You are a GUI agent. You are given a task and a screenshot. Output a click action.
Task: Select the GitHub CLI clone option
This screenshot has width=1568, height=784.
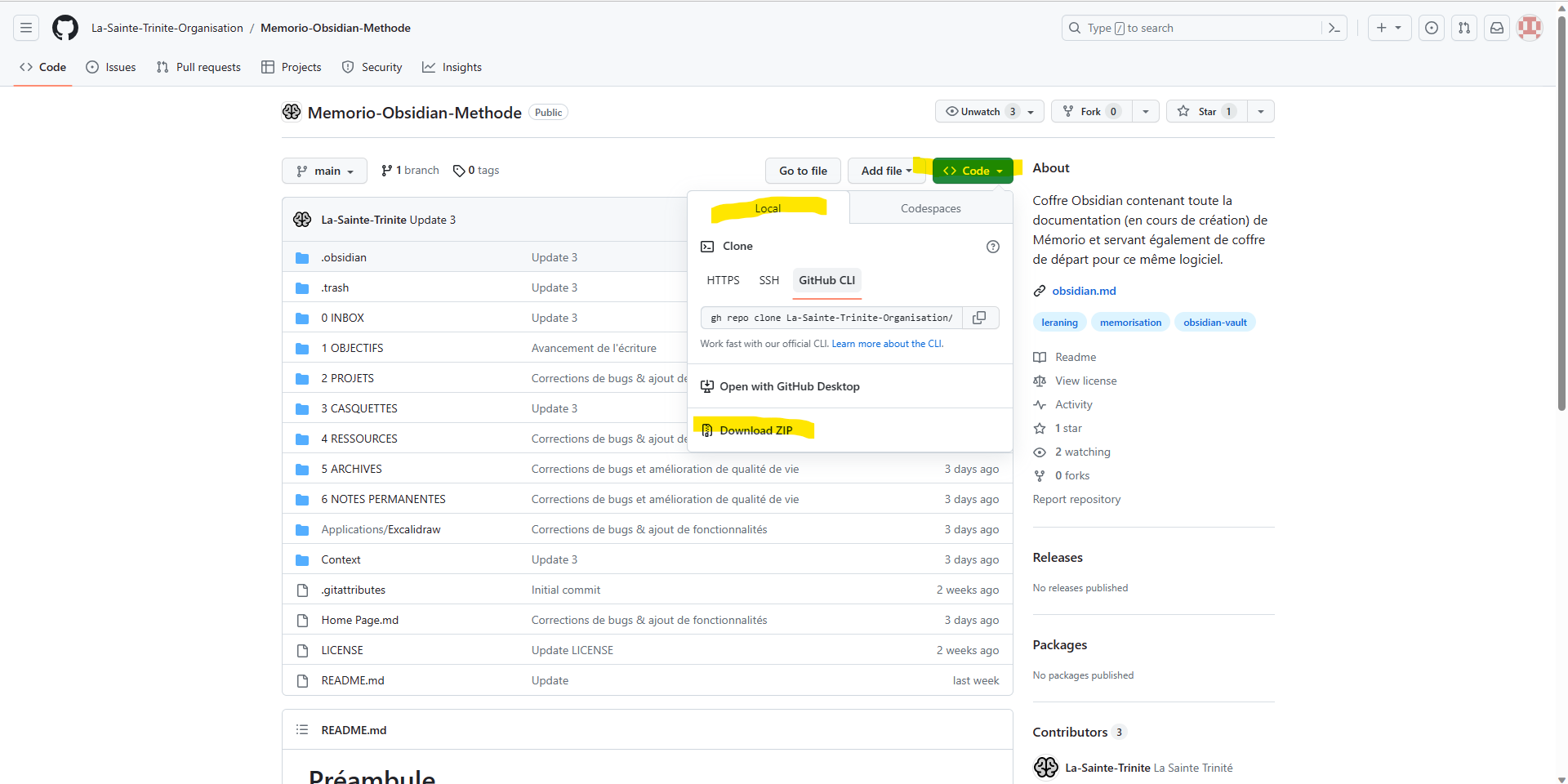point(827,280)
